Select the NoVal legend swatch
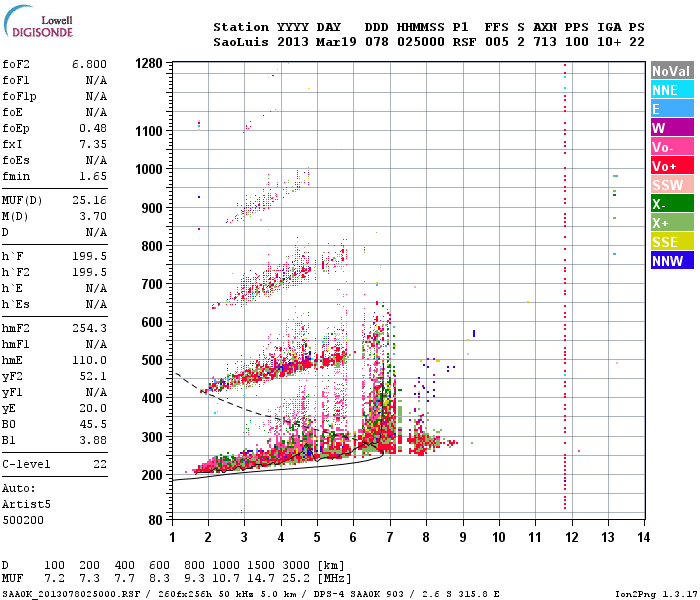700x600 pixels. 672,71
